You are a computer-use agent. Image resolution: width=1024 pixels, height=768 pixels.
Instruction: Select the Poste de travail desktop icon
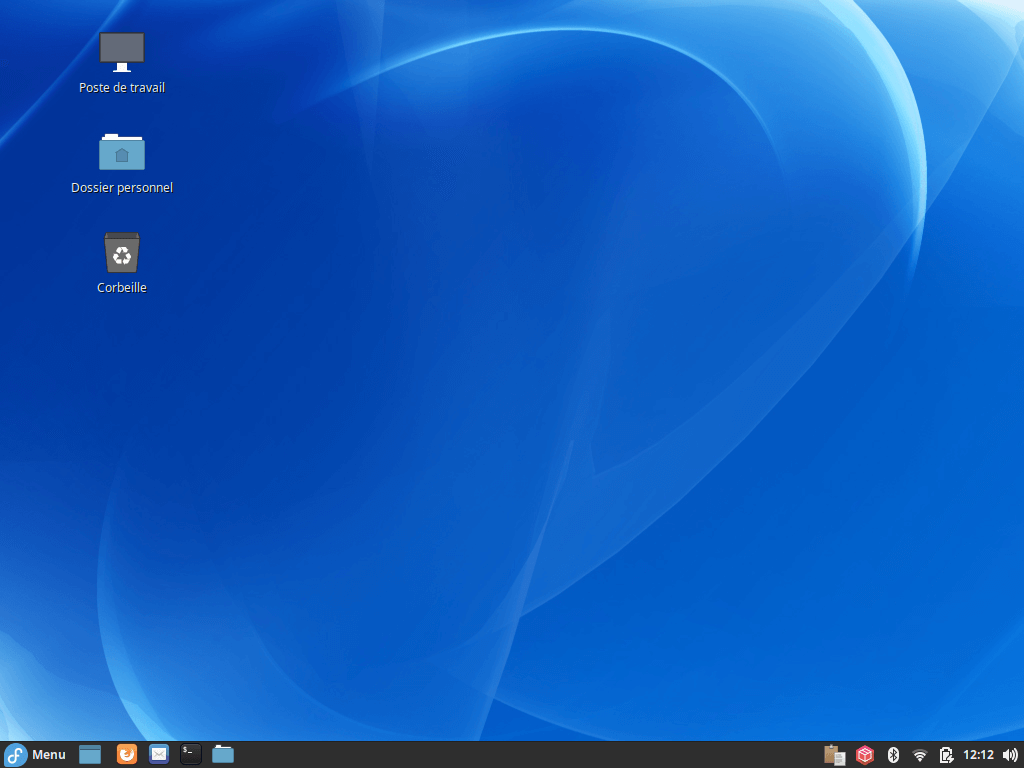(x=121, y=52)
